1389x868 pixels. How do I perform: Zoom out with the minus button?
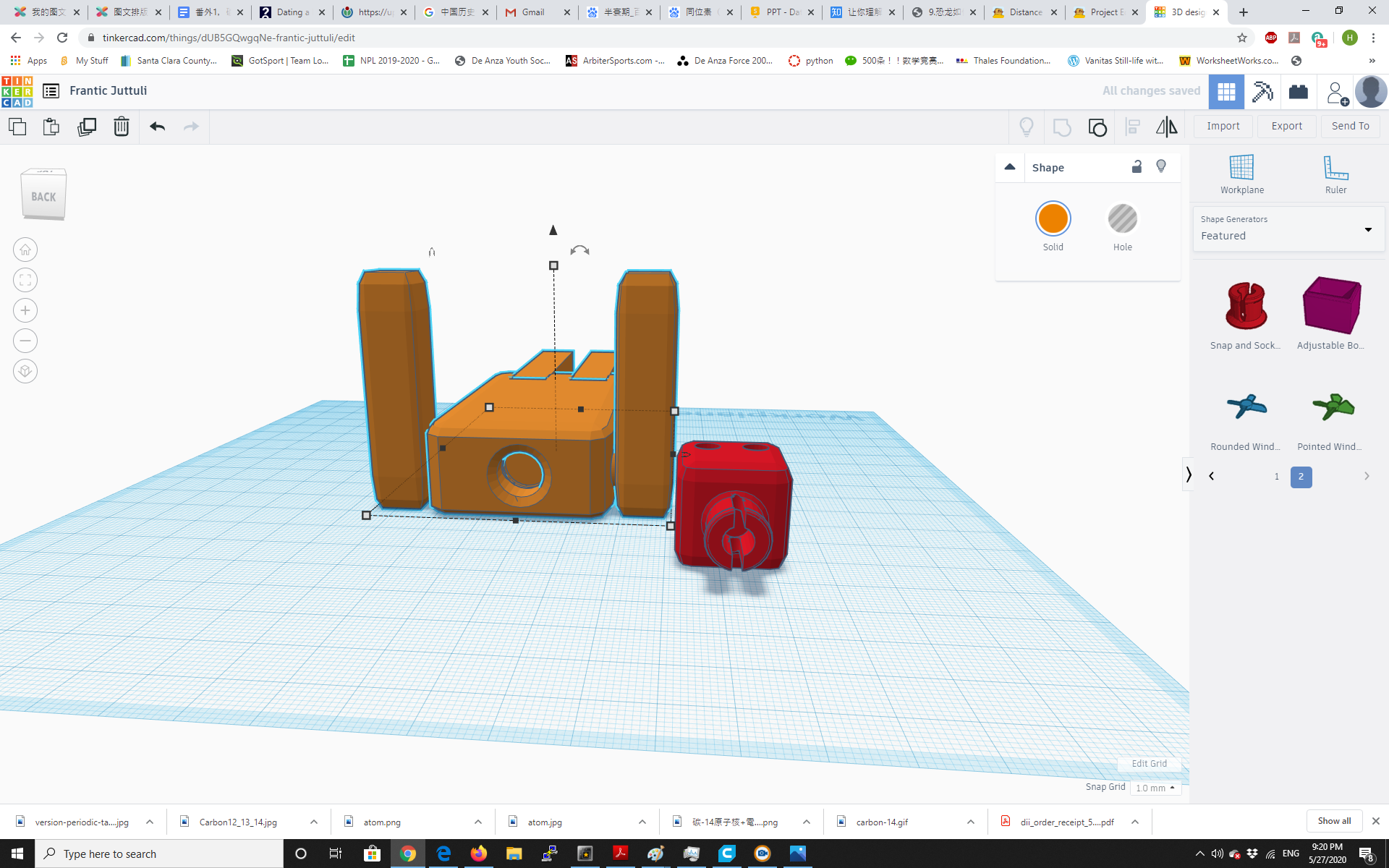click(25, 341)
